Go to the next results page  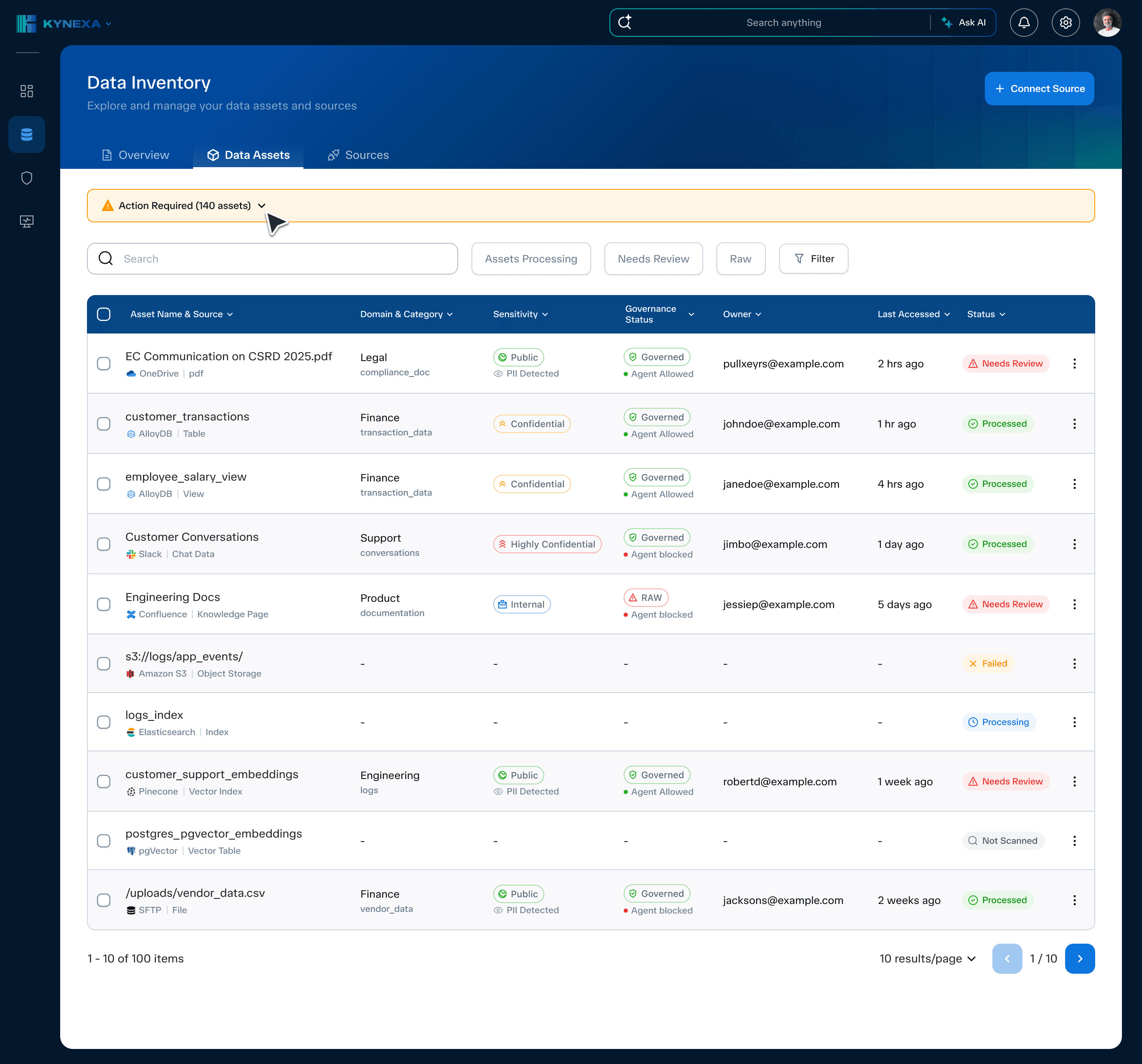pyautogui.click(x=1080, y=958)
